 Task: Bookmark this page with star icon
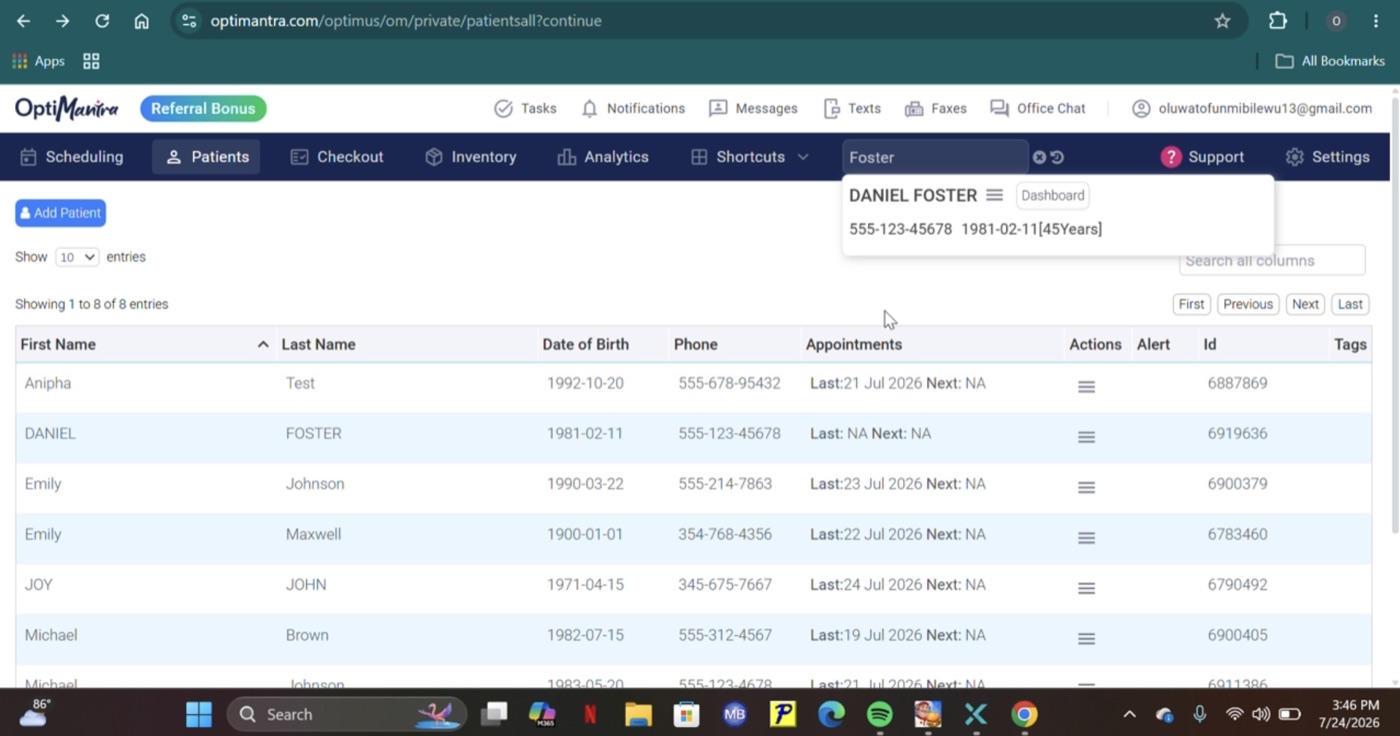[1222, 21]
